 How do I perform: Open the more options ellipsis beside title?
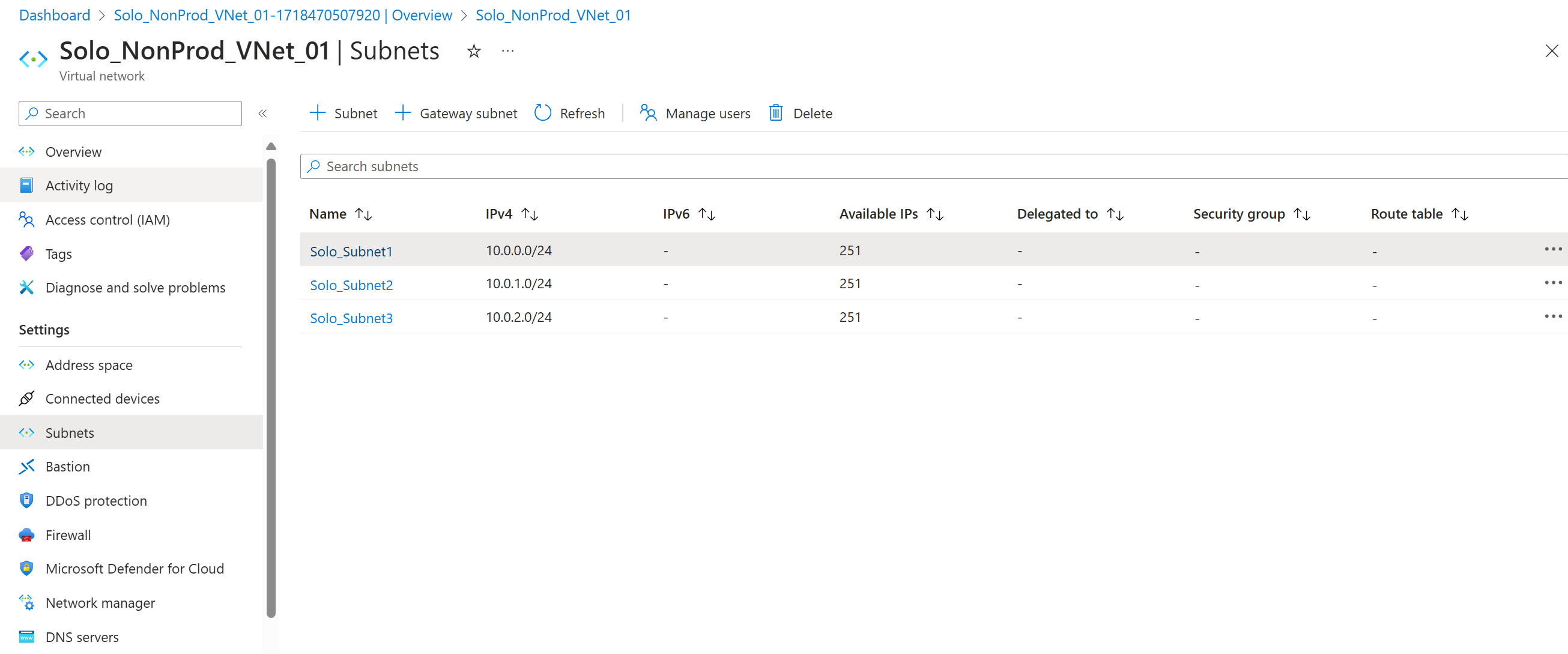pos(507,51)
